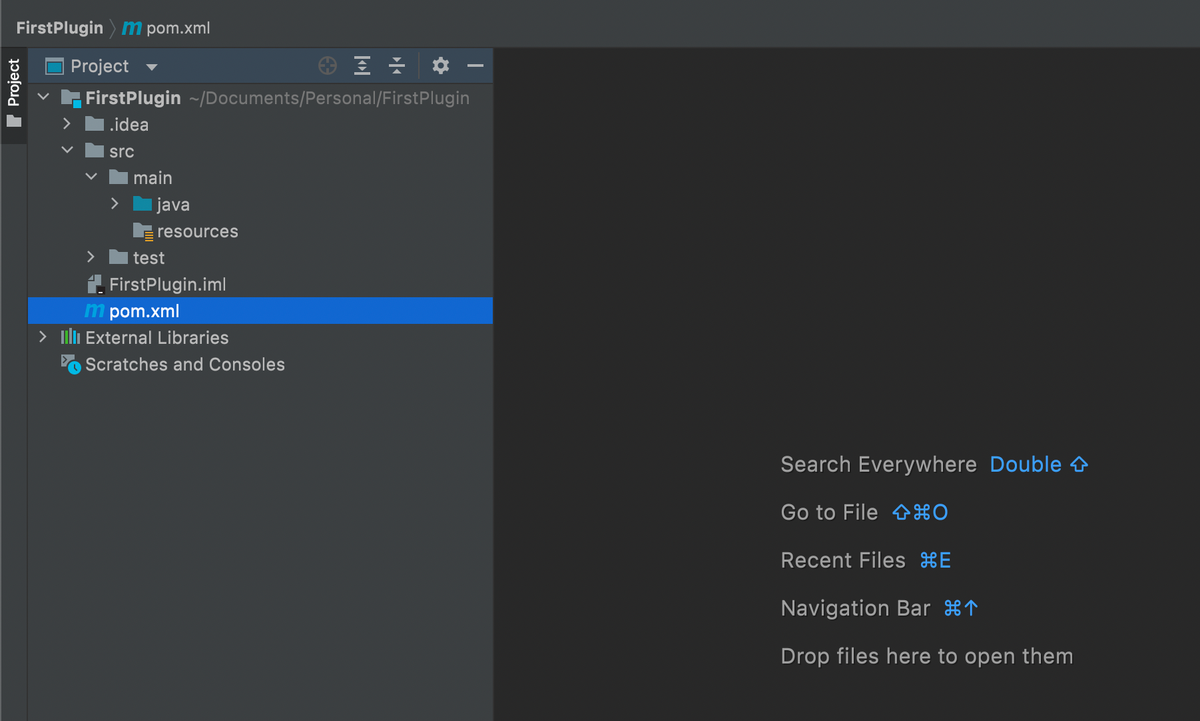Viewport: 1200px width, 721px height.
Task: Click the Collapse All icon in Project toolbar
Action: 397,66
